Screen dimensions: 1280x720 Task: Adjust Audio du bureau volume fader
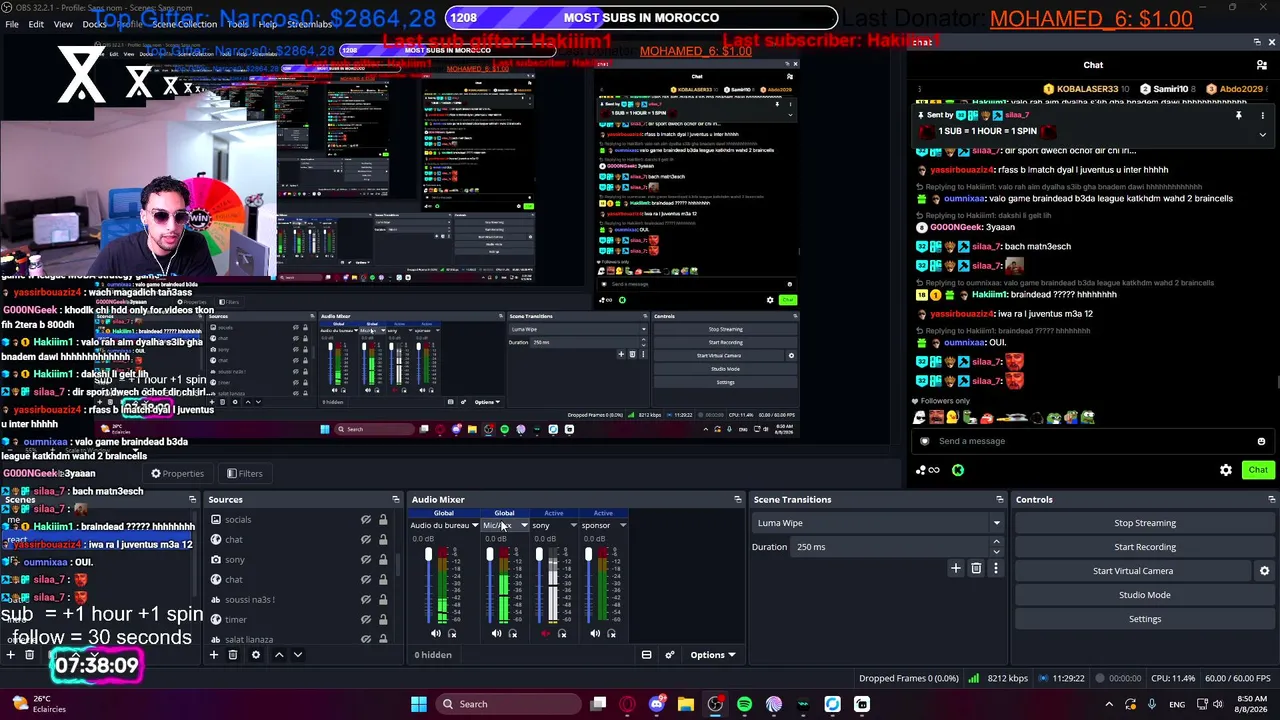click(x=428, y=555)
